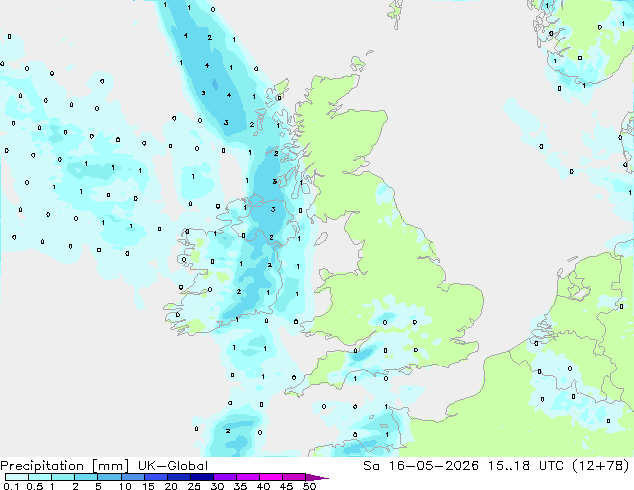Select the 2–5 mm legend color swatch

(x=86, y=477)
